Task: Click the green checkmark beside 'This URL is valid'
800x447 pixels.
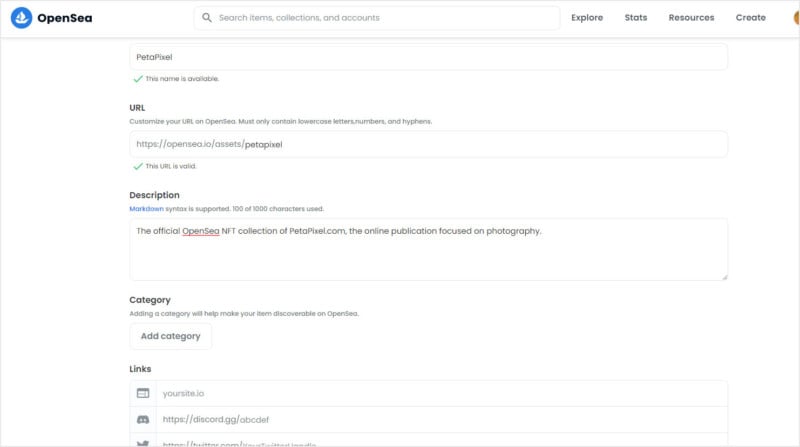Action: (138, 166)
